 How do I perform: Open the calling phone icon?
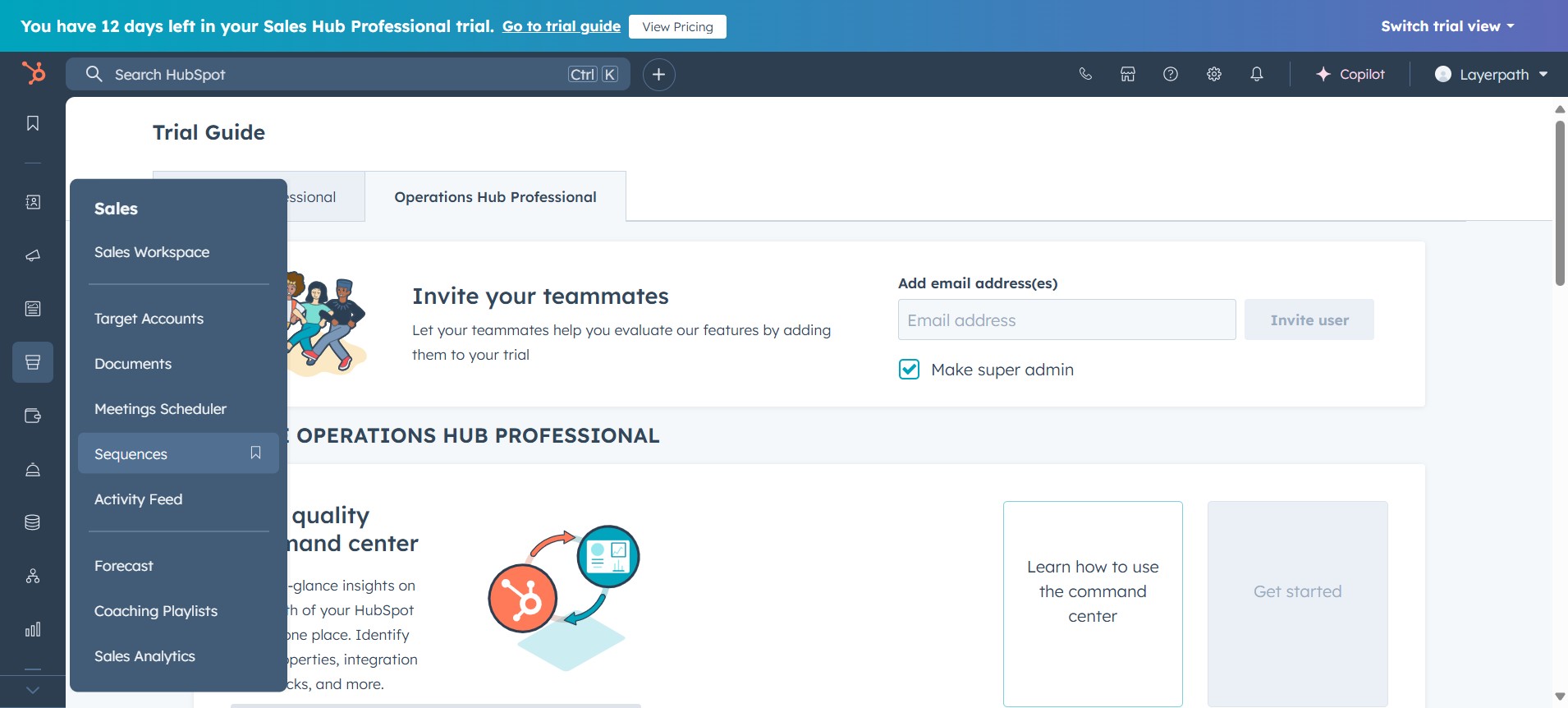click(x=1085, y=74)
